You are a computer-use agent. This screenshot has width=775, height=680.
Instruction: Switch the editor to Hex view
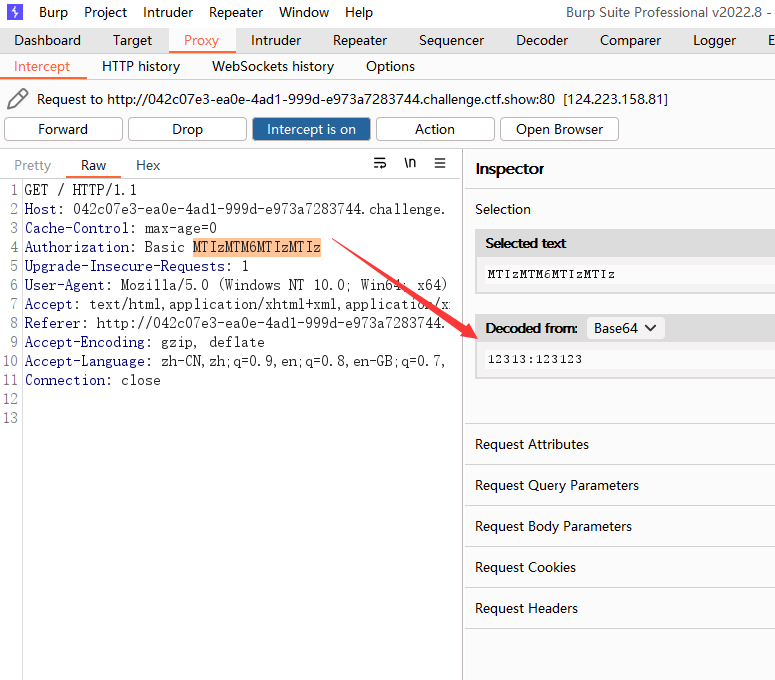tap(148, 166)
